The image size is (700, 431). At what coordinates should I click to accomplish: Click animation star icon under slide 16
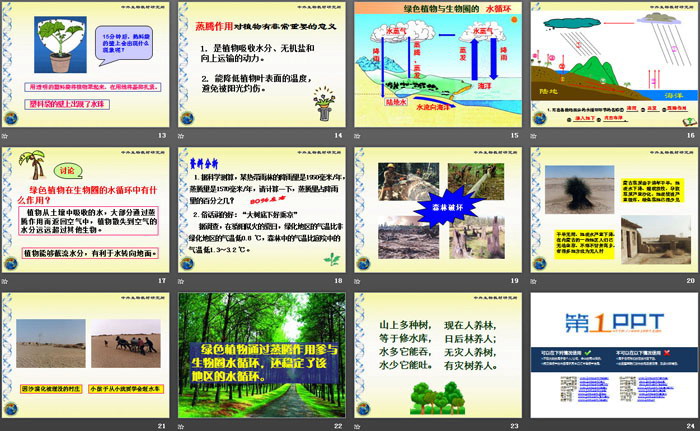tap(533, 136)
